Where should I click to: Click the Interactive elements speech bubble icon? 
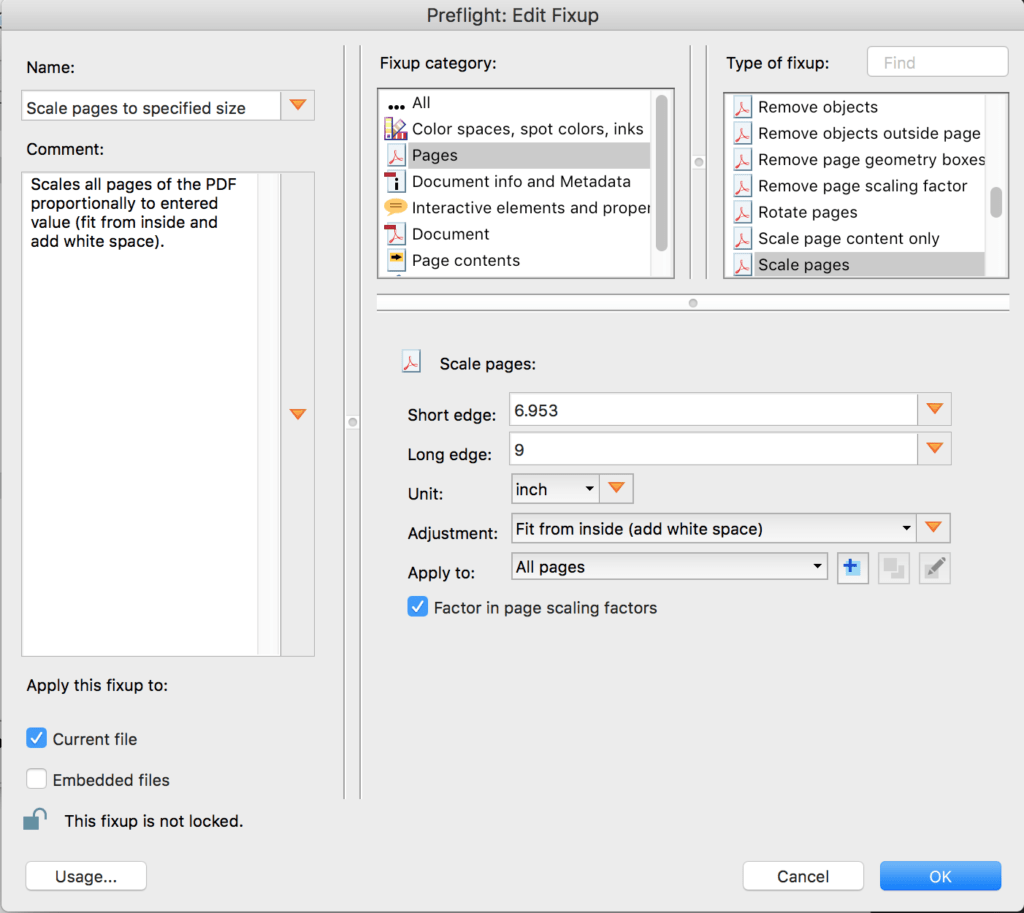395,208
